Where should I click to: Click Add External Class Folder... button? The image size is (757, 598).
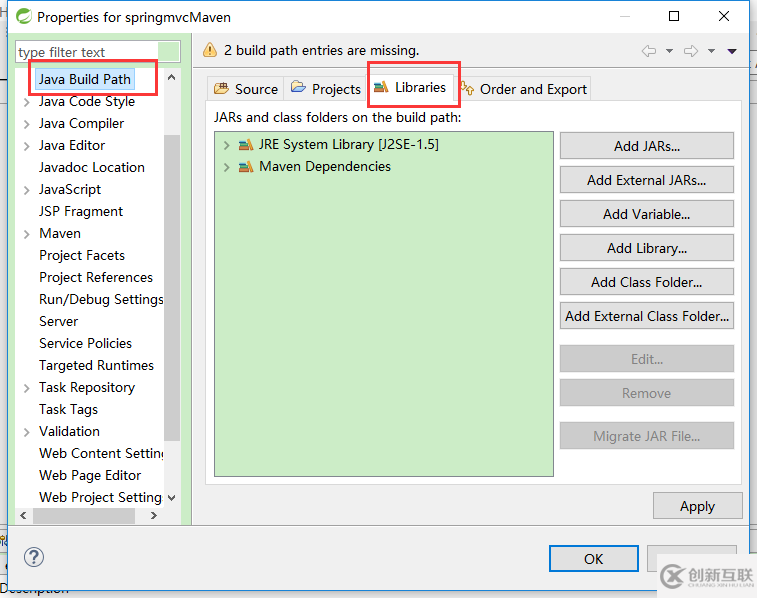[x=646, y=316]
